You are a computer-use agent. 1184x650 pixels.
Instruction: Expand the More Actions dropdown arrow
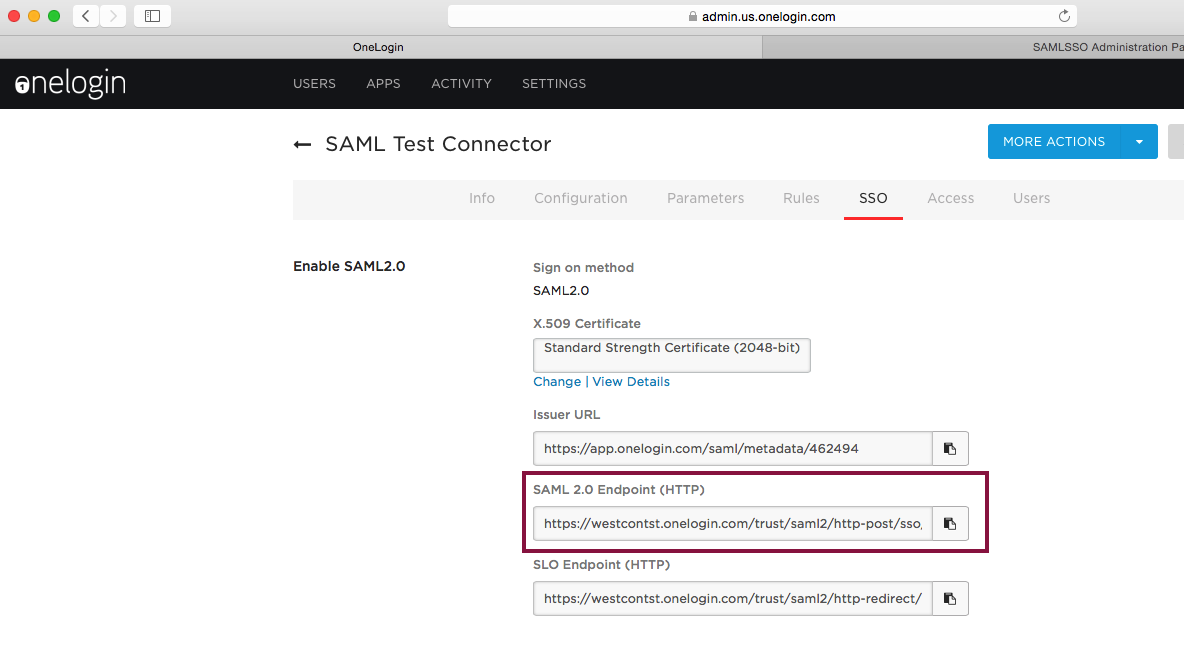pyautogui.click(x=1139, y=142)
